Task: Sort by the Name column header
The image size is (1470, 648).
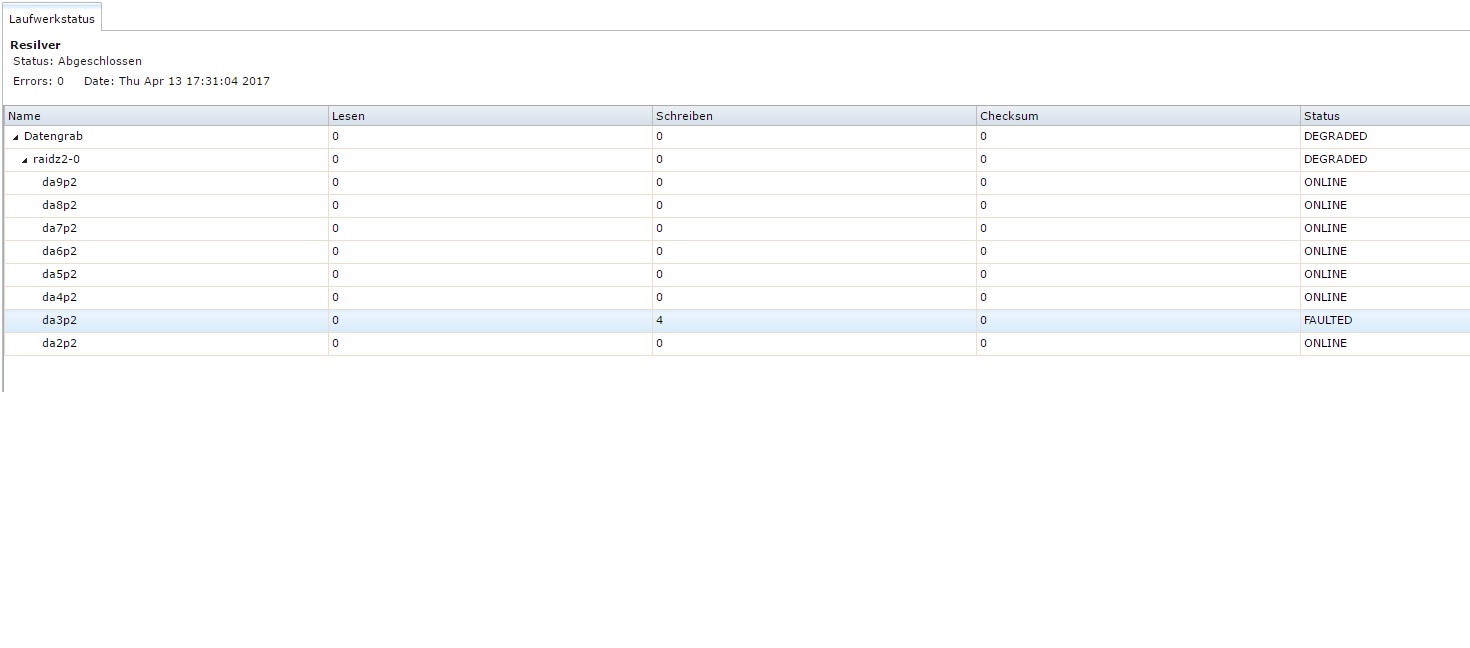Action: tap(166, 116)
